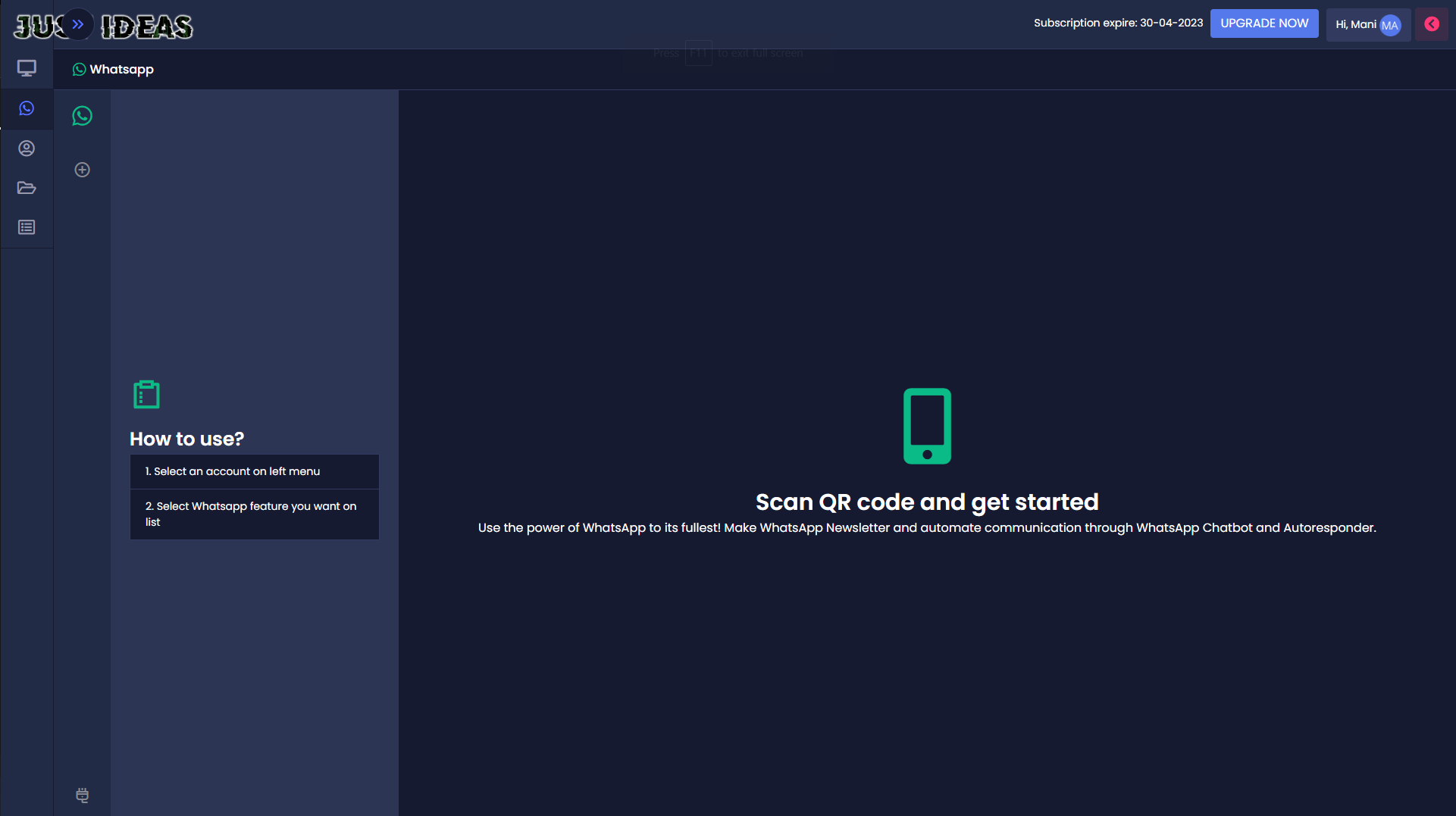Image resolution: width=1456 pixels, height=816 pixels.
Task: Open the plugin icon at sidebar bottom
Action: pyautogui.click(x=82, y=795)
